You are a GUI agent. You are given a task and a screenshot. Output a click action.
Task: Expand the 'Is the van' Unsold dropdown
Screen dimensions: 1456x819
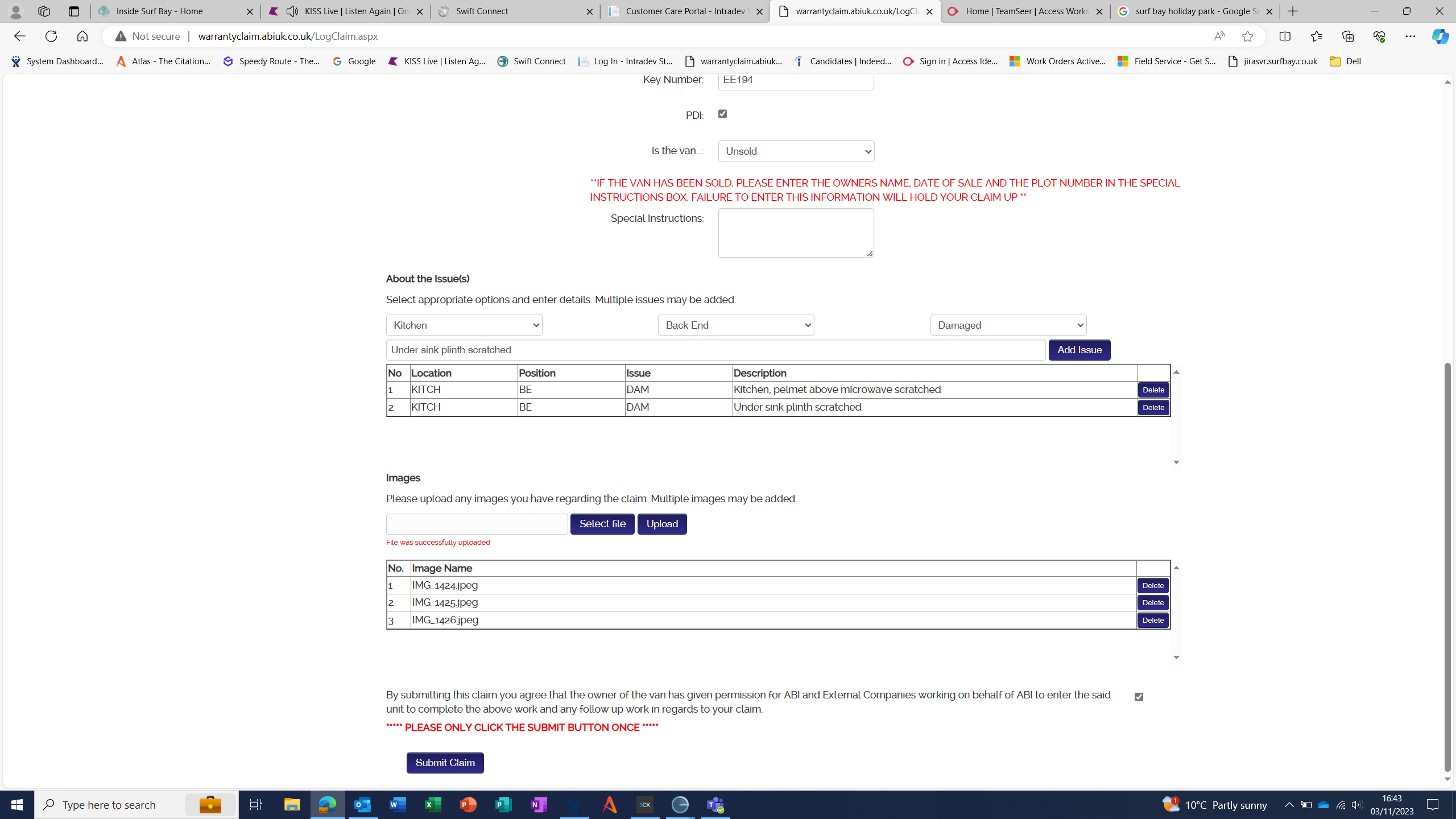click(796, 151)
